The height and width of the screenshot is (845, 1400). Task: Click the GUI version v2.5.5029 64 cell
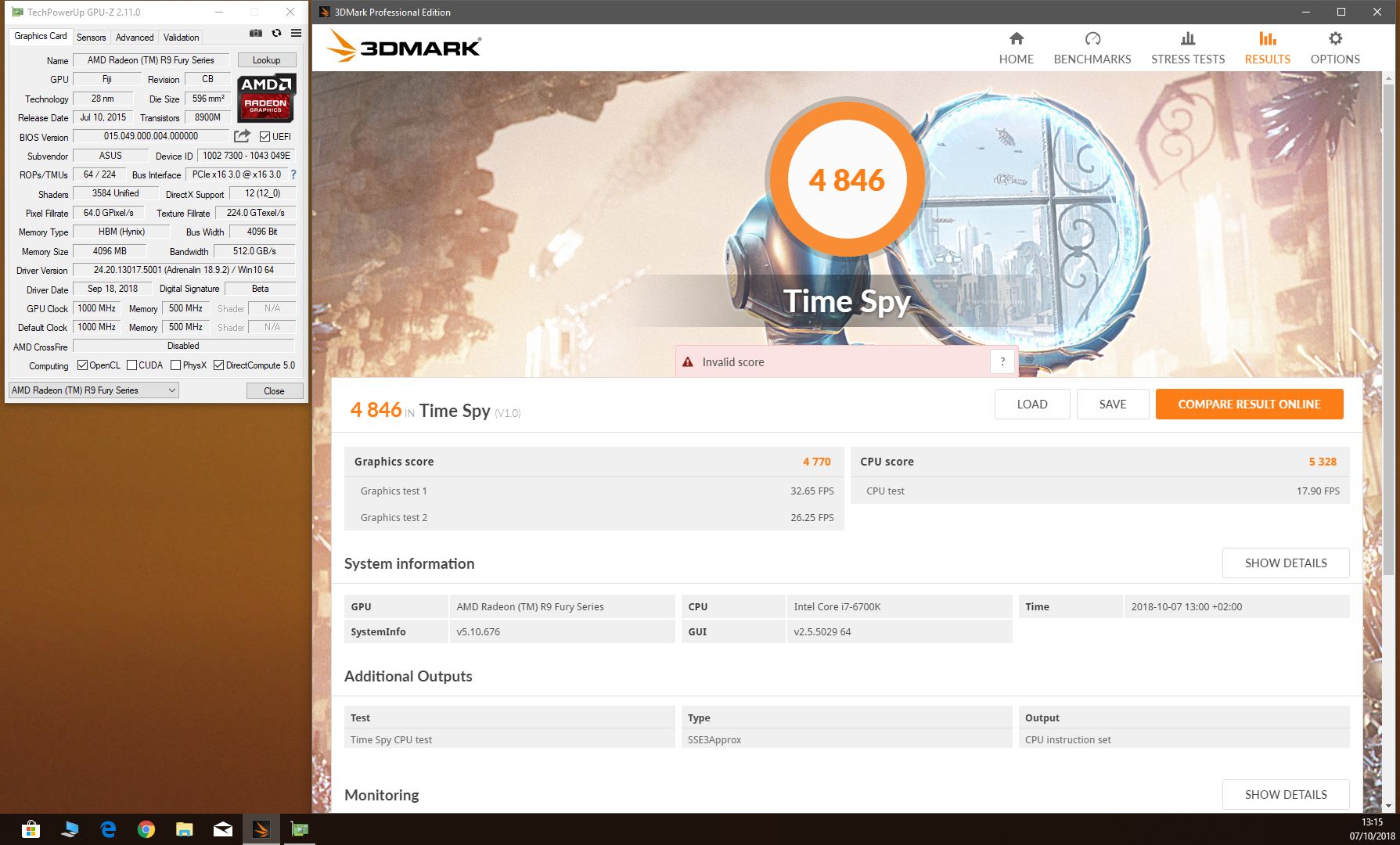(x=899, y=631)
